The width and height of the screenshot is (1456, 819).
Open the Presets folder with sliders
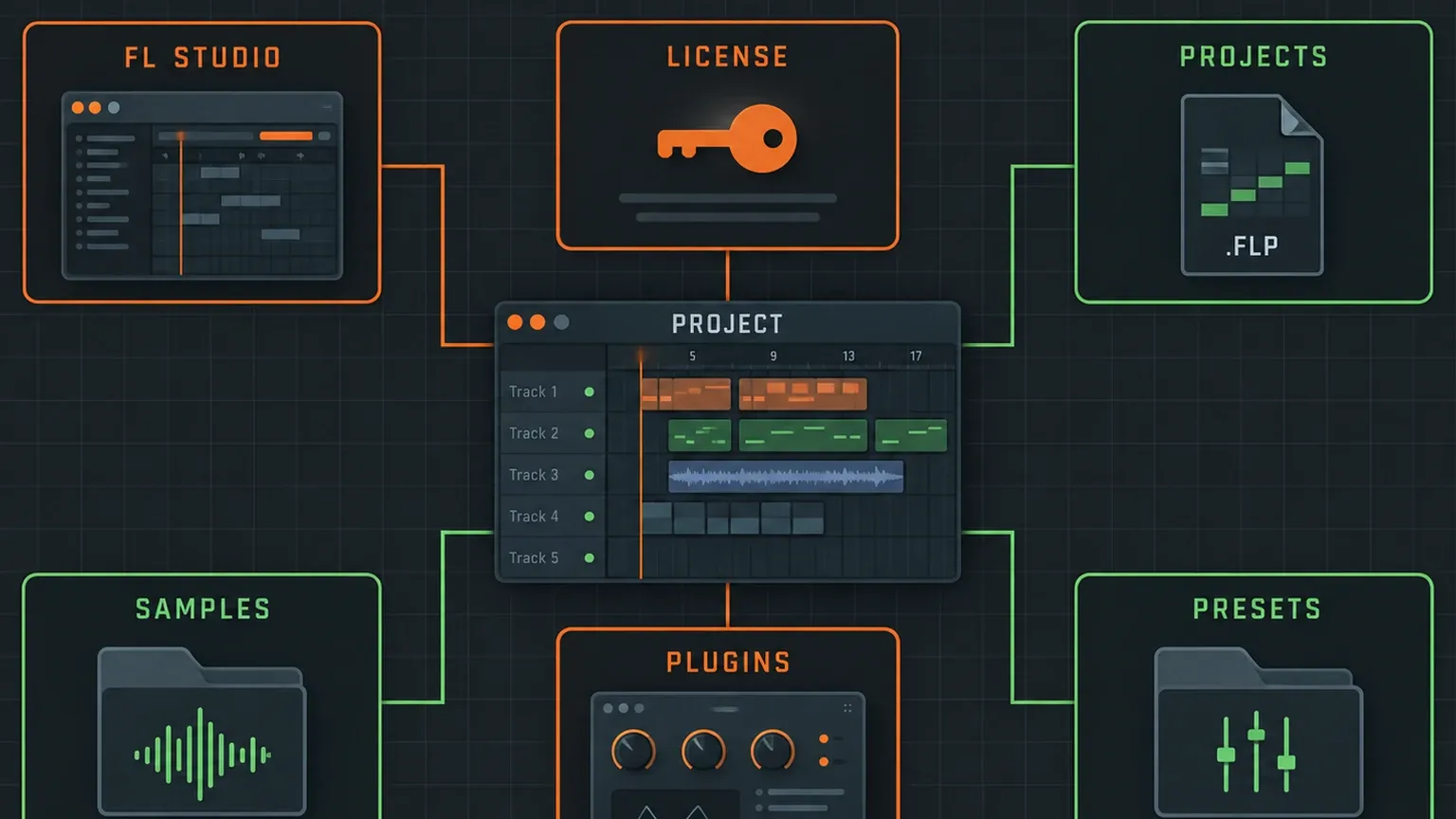click(x=1258, y=732)
